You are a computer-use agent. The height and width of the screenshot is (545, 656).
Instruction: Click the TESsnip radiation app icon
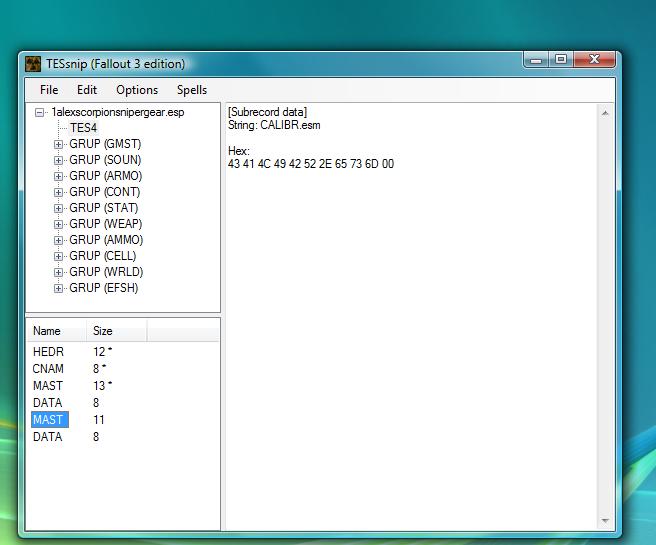[x=33, y=64]
